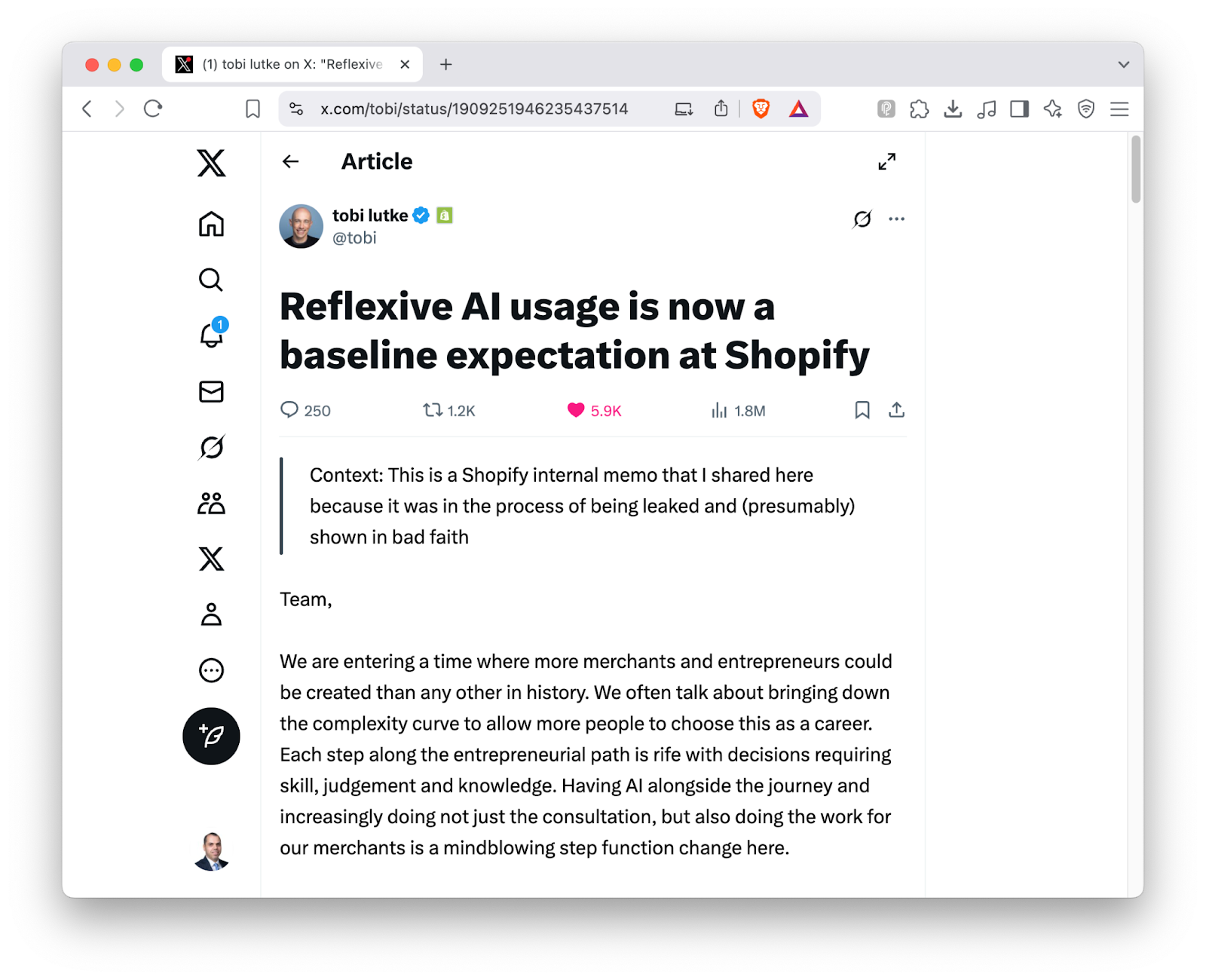Click the page vertical scrollbar

[x=1136, y=170]
